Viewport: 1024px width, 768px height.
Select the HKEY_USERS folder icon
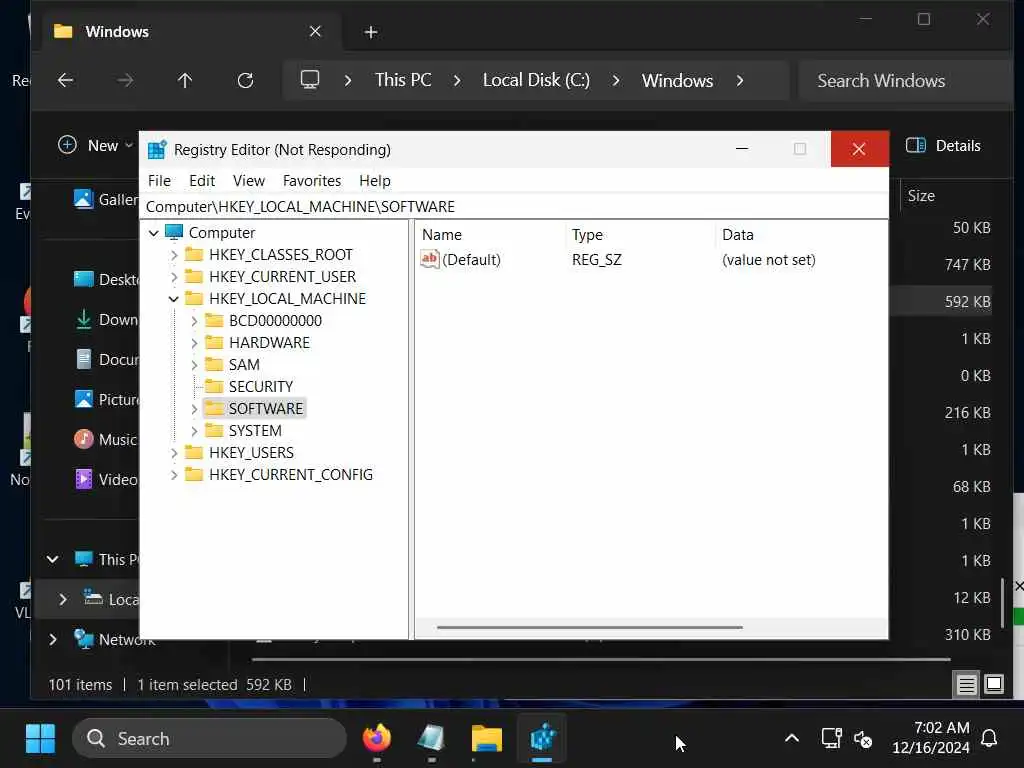tap(194, 452)
